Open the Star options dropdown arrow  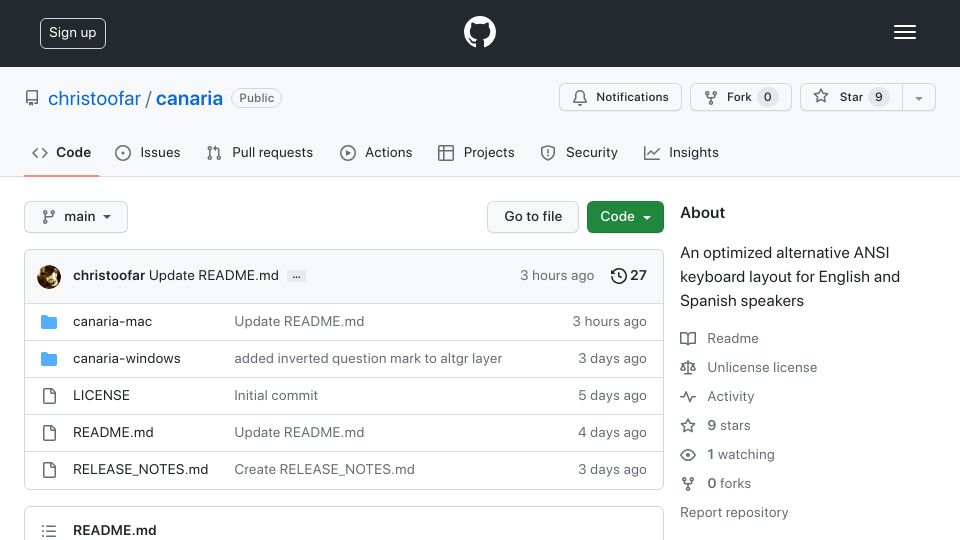918,97
